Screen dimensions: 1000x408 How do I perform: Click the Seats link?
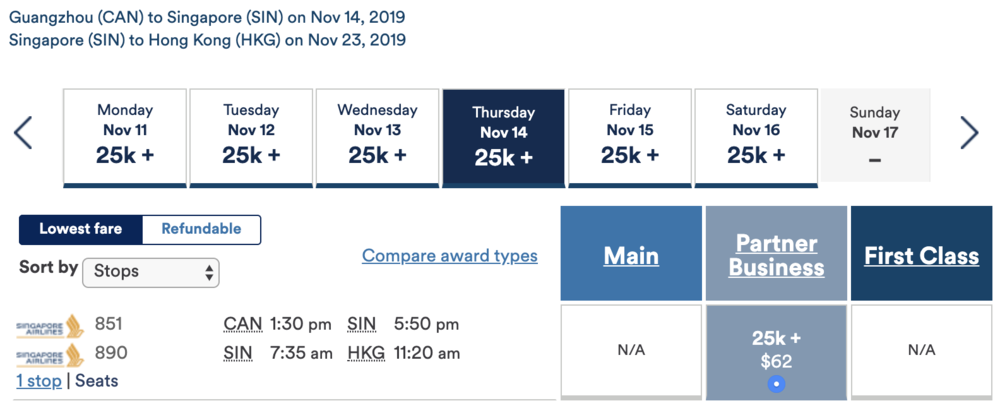tap(97, 381)
